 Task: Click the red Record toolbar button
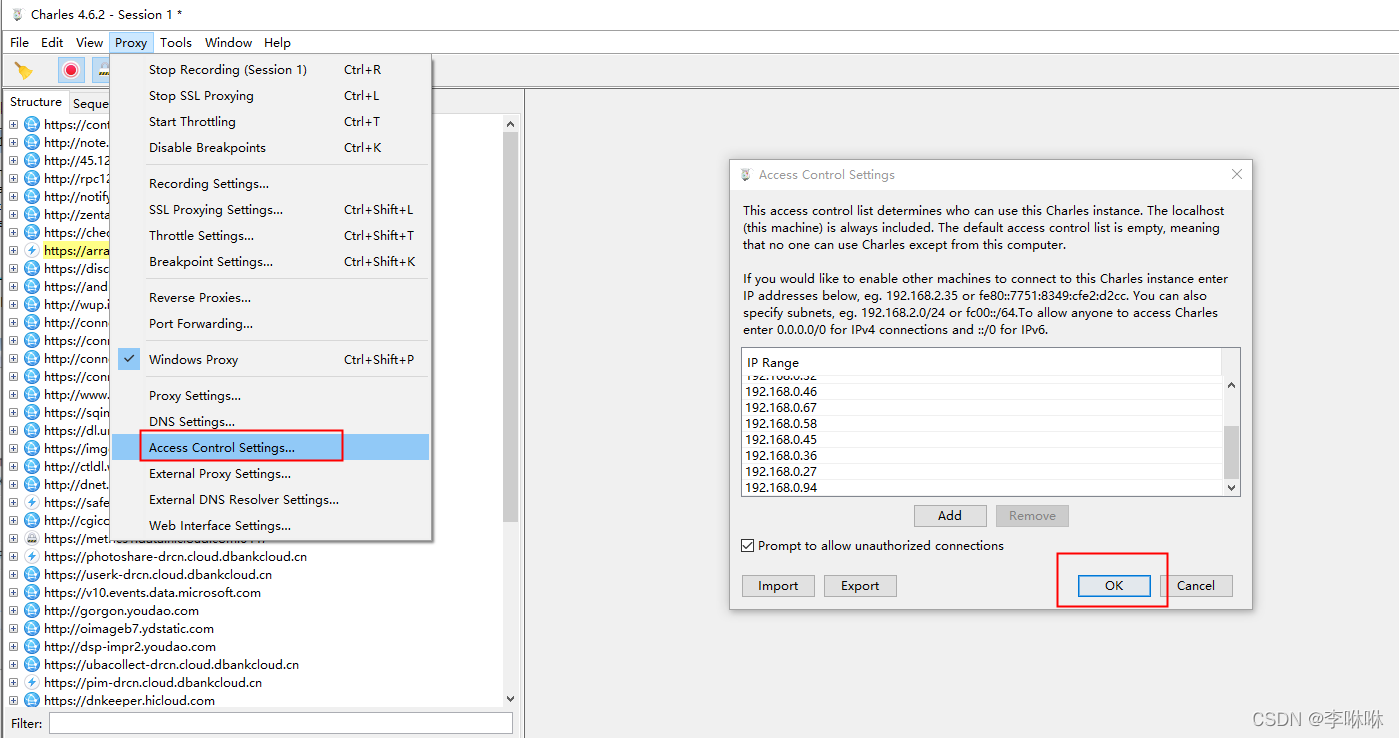pos(70,70)
